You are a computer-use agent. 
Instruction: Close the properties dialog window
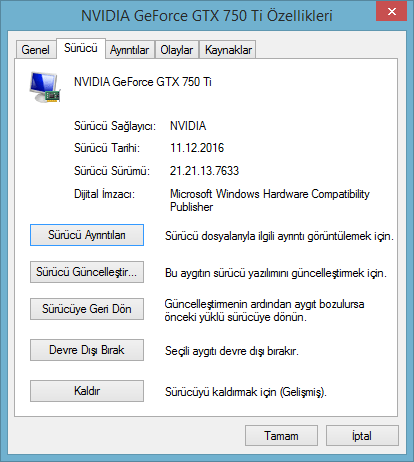(392, 11)
